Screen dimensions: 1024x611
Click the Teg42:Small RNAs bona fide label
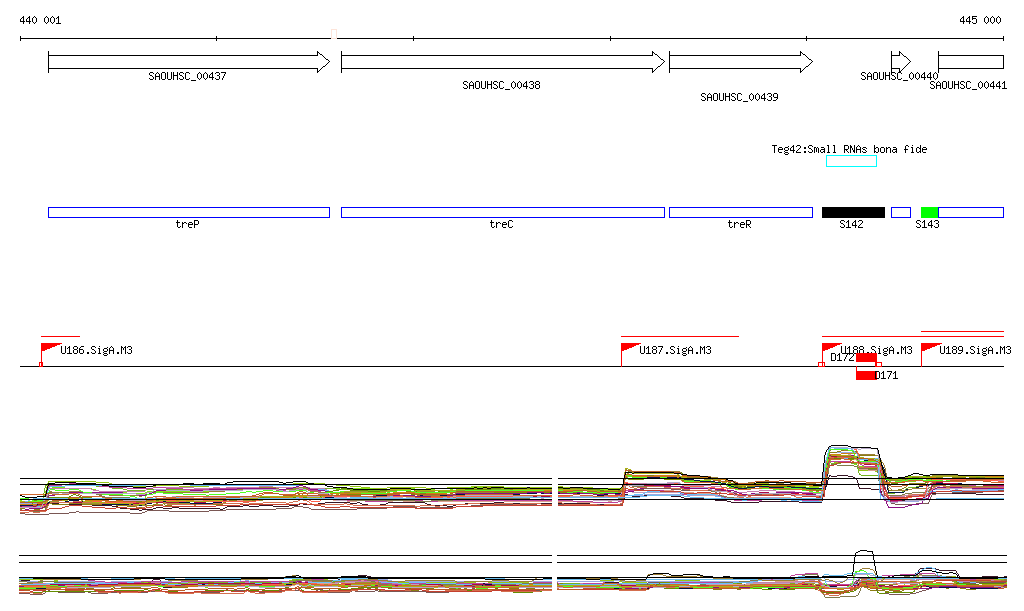click(849, 149)
